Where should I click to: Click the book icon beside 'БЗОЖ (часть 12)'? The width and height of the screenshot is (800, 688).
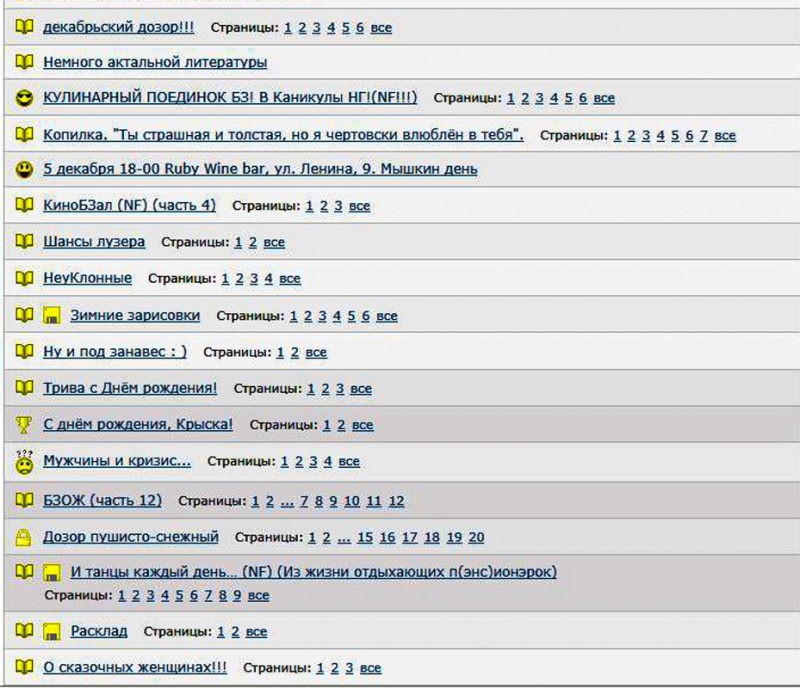point(24,500)
